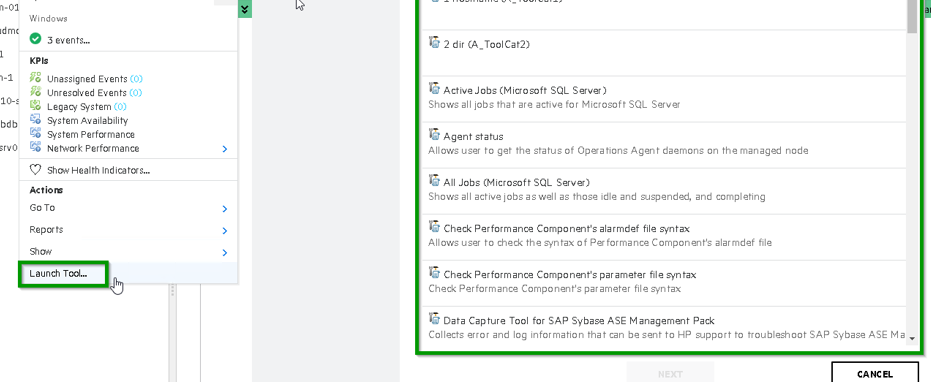Click the Agent status description text

pos(618,151)
